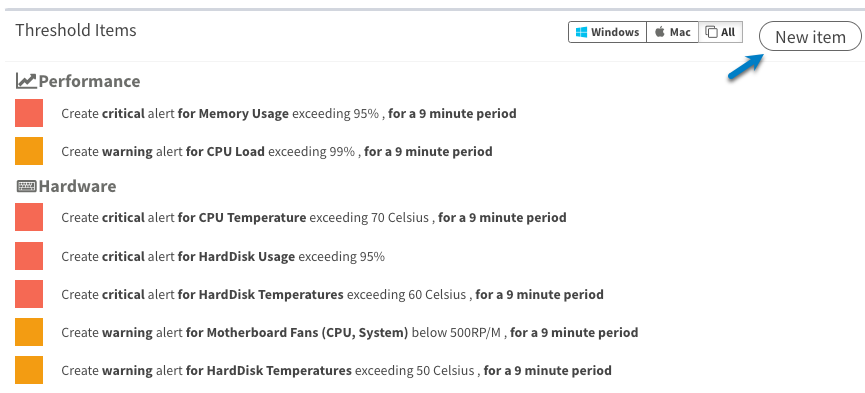The width and height of the screenshot is (865, 393).
Task: Open the New item button
Action: pos(810,36)
